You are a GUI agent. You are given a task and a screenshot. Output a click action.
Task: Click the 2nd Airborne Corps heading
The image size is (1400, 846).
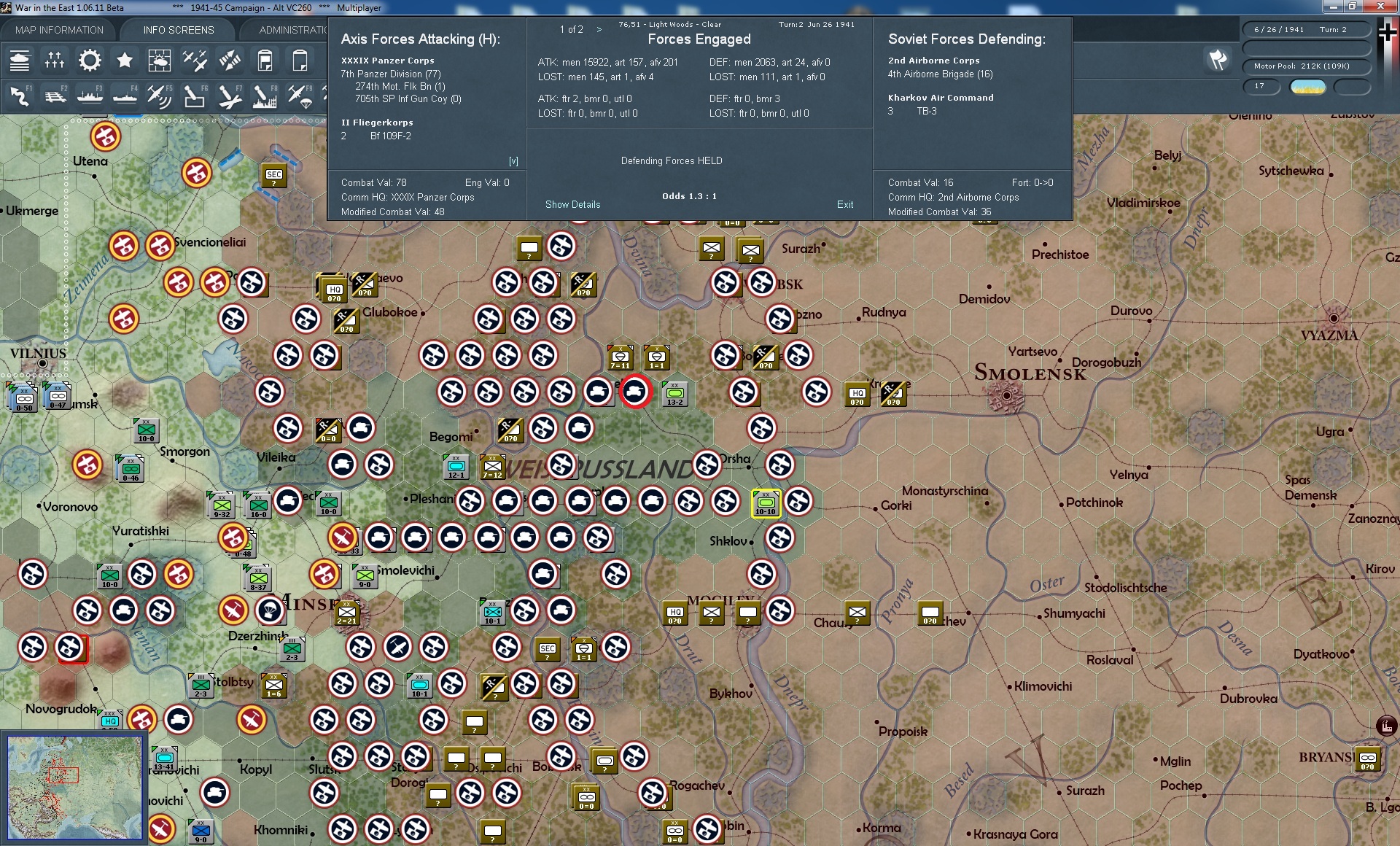pyautogui.click(x=933, y=61)
